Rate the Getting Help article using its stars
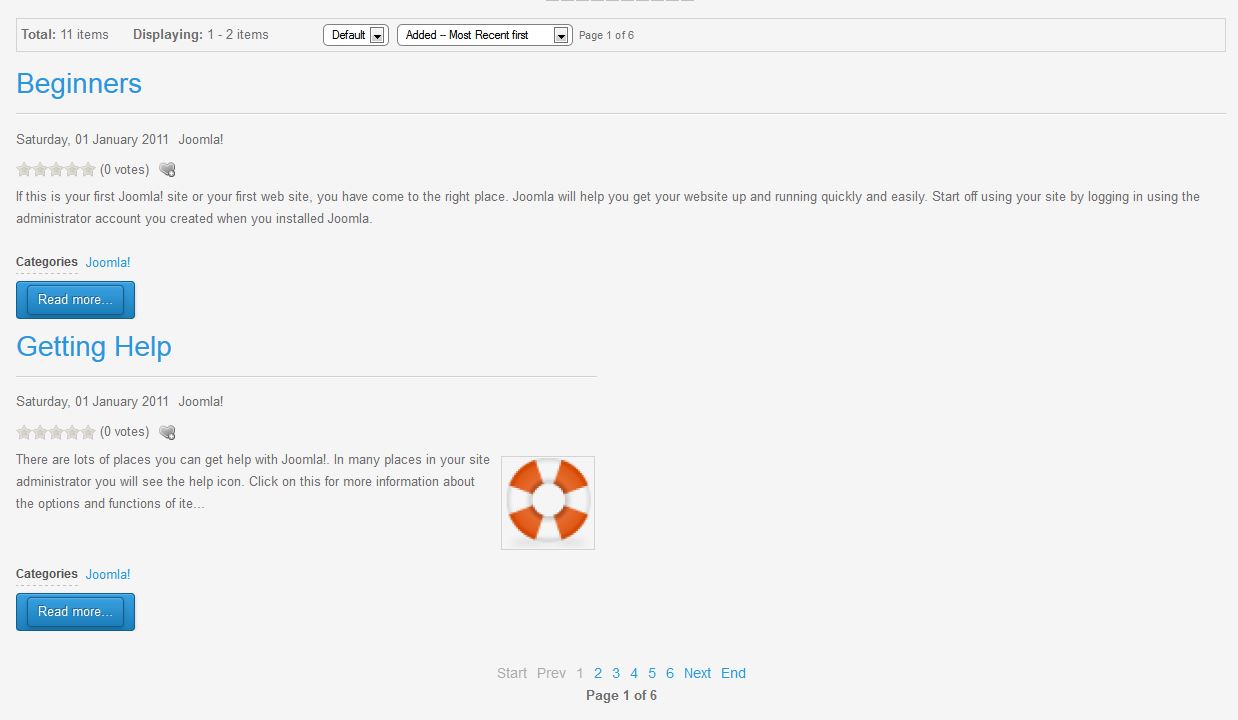Viewport: 1238px width, 720px height. (x=56, y=433)
